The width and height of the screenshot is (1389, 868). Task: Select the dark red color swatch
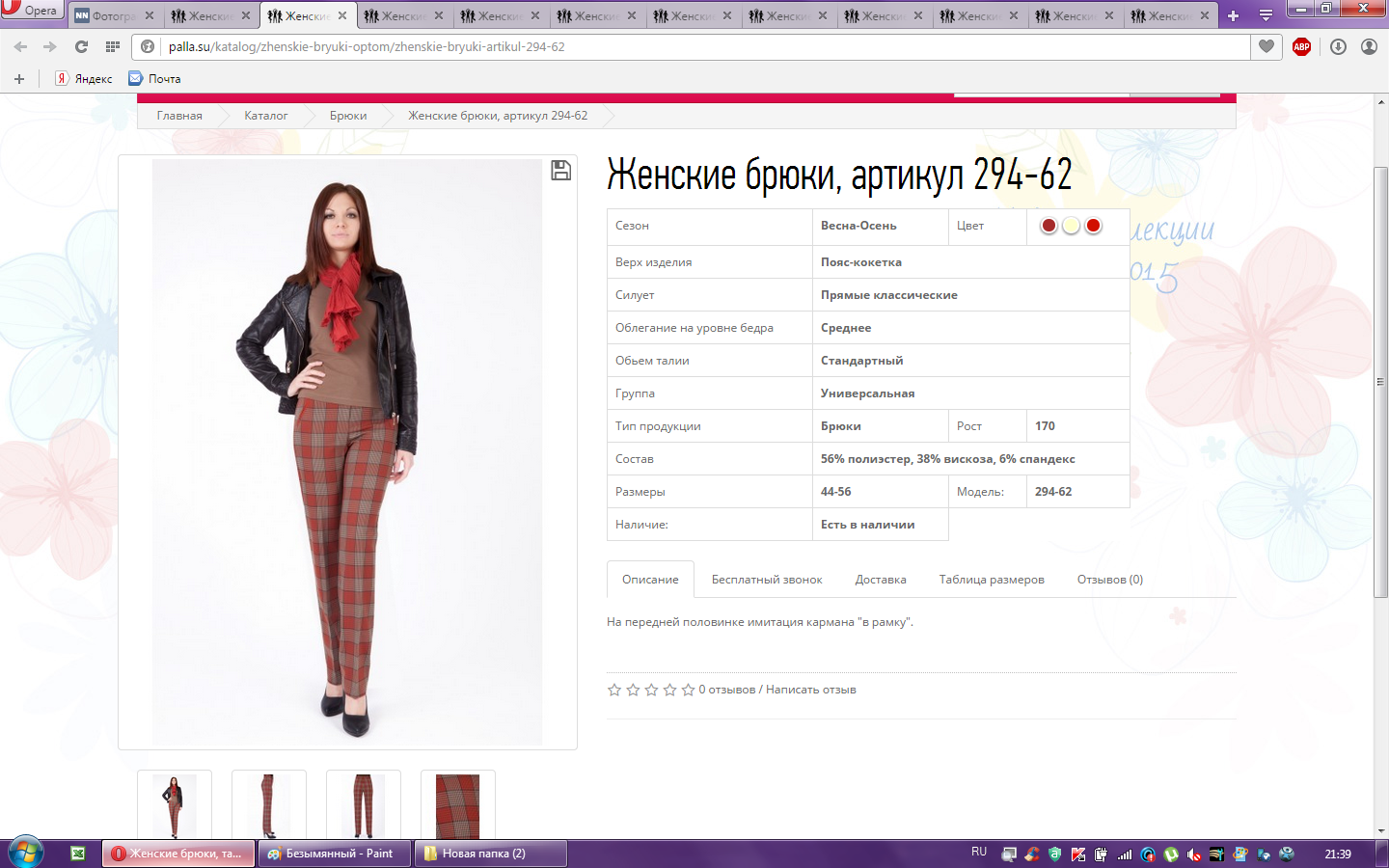1049,226
